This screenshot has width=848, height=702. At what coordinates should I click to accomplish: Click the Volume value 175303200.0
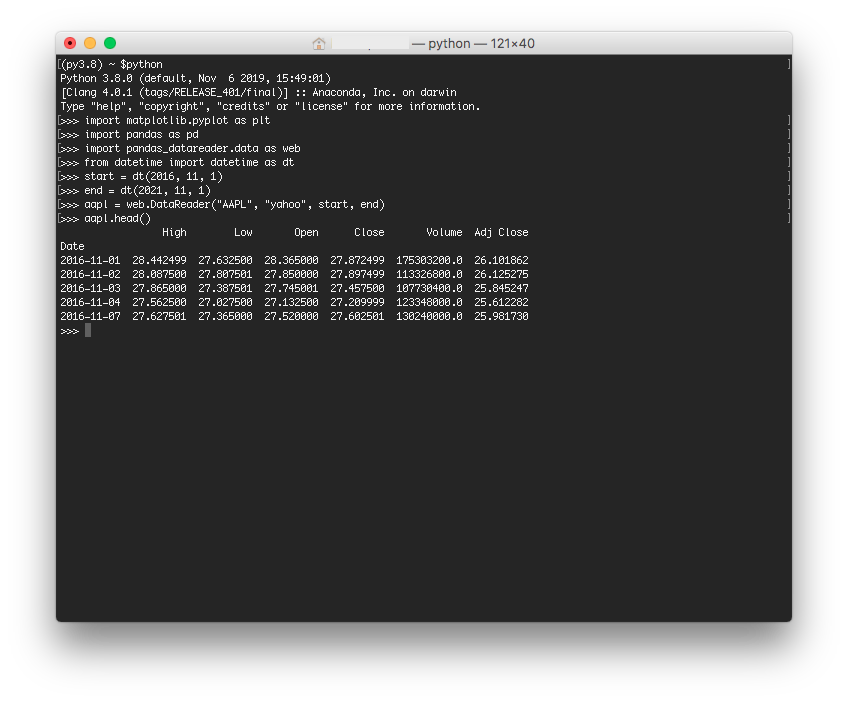429,261
